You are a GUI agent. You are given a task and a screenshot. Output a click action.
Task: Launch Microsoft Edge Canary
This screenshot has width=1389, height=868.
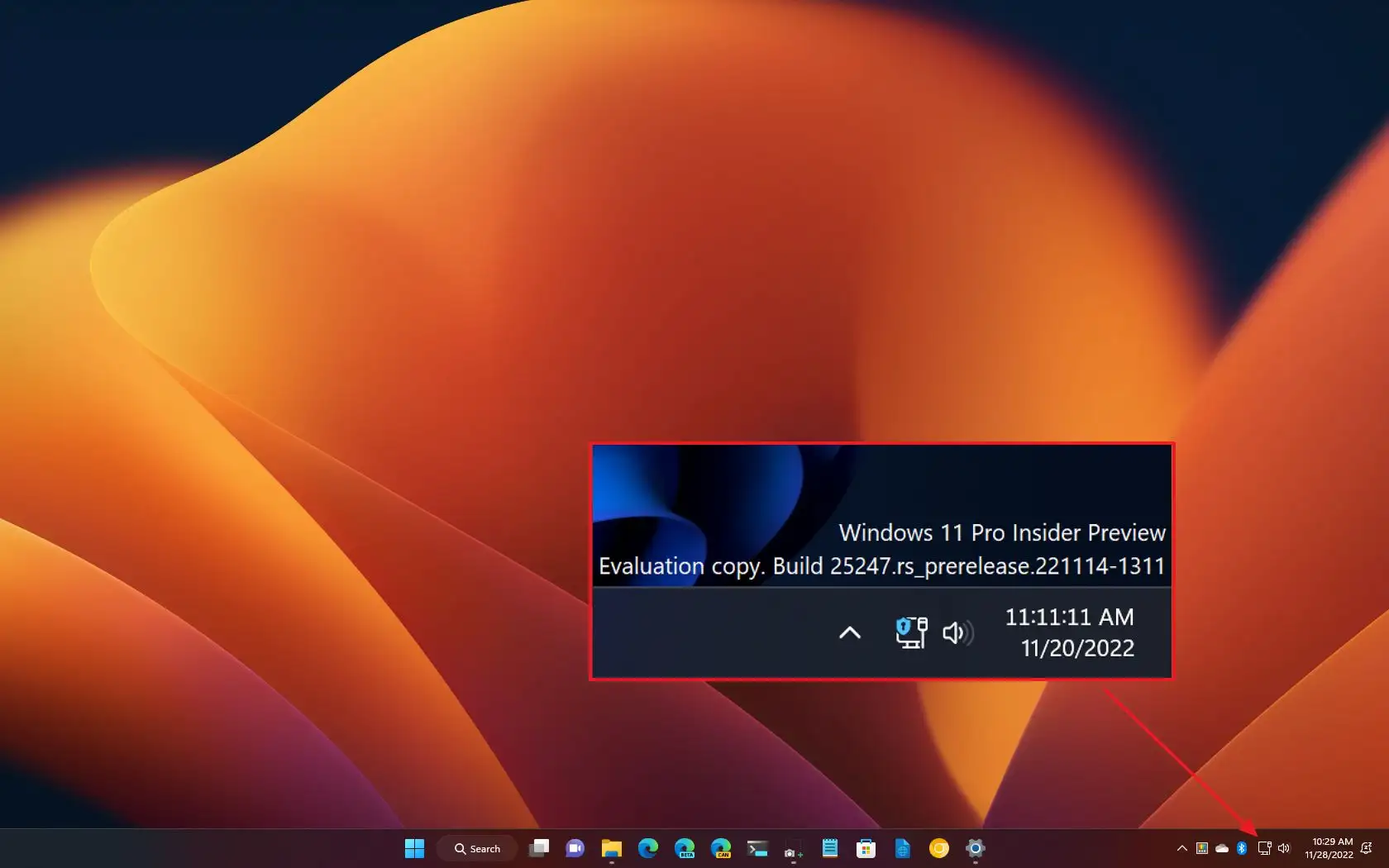(719, 848)
